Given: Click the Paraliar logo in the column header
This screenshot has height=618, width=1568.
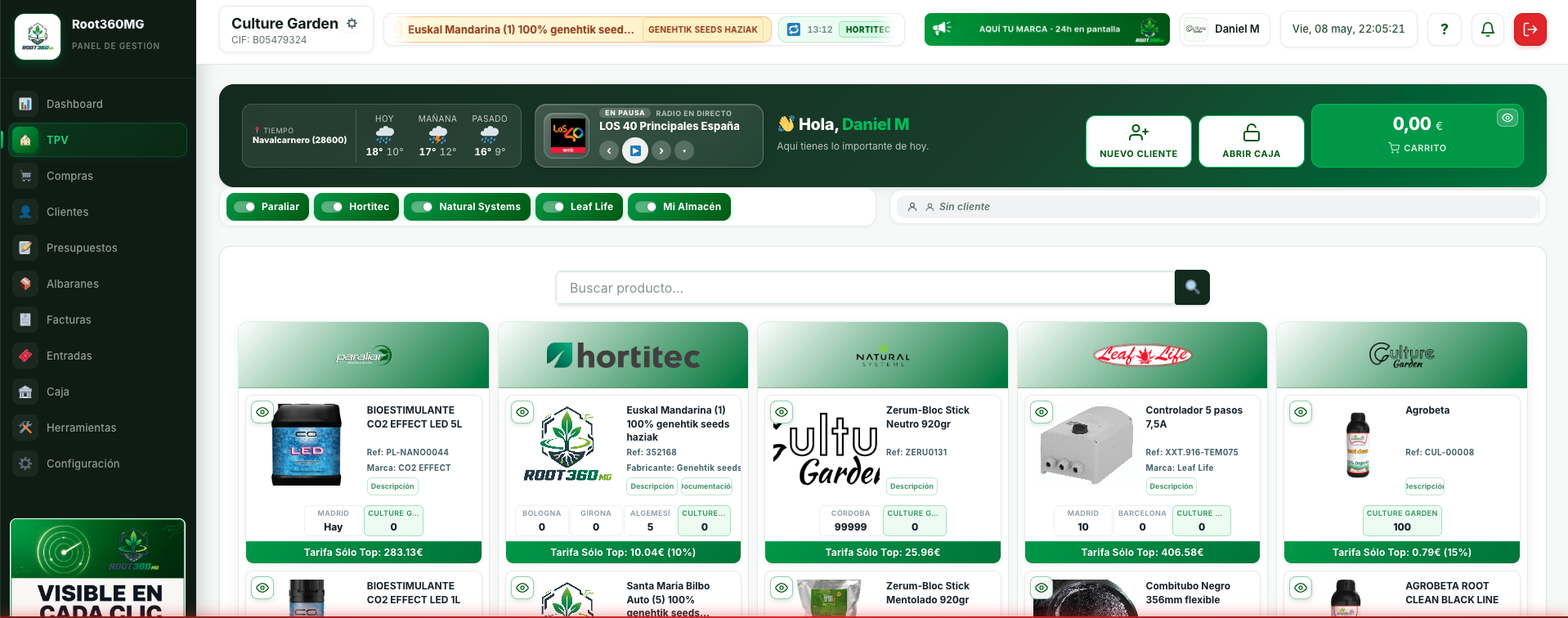Looking at the screenshot, I should tap(363, 356).
